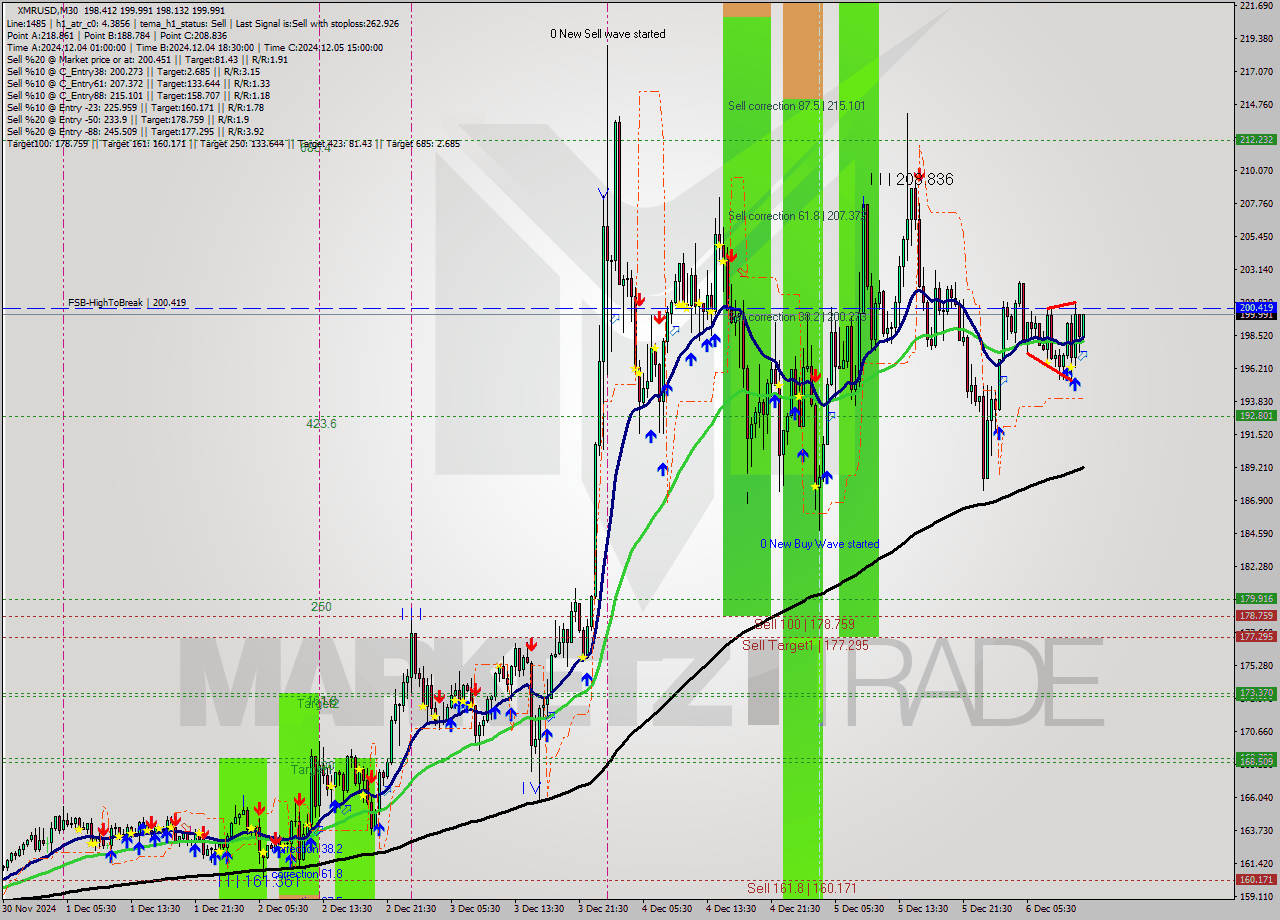1280x920 pixels.
Task: Click the 166.040 price scale value
Action: tap(1256, 798)
